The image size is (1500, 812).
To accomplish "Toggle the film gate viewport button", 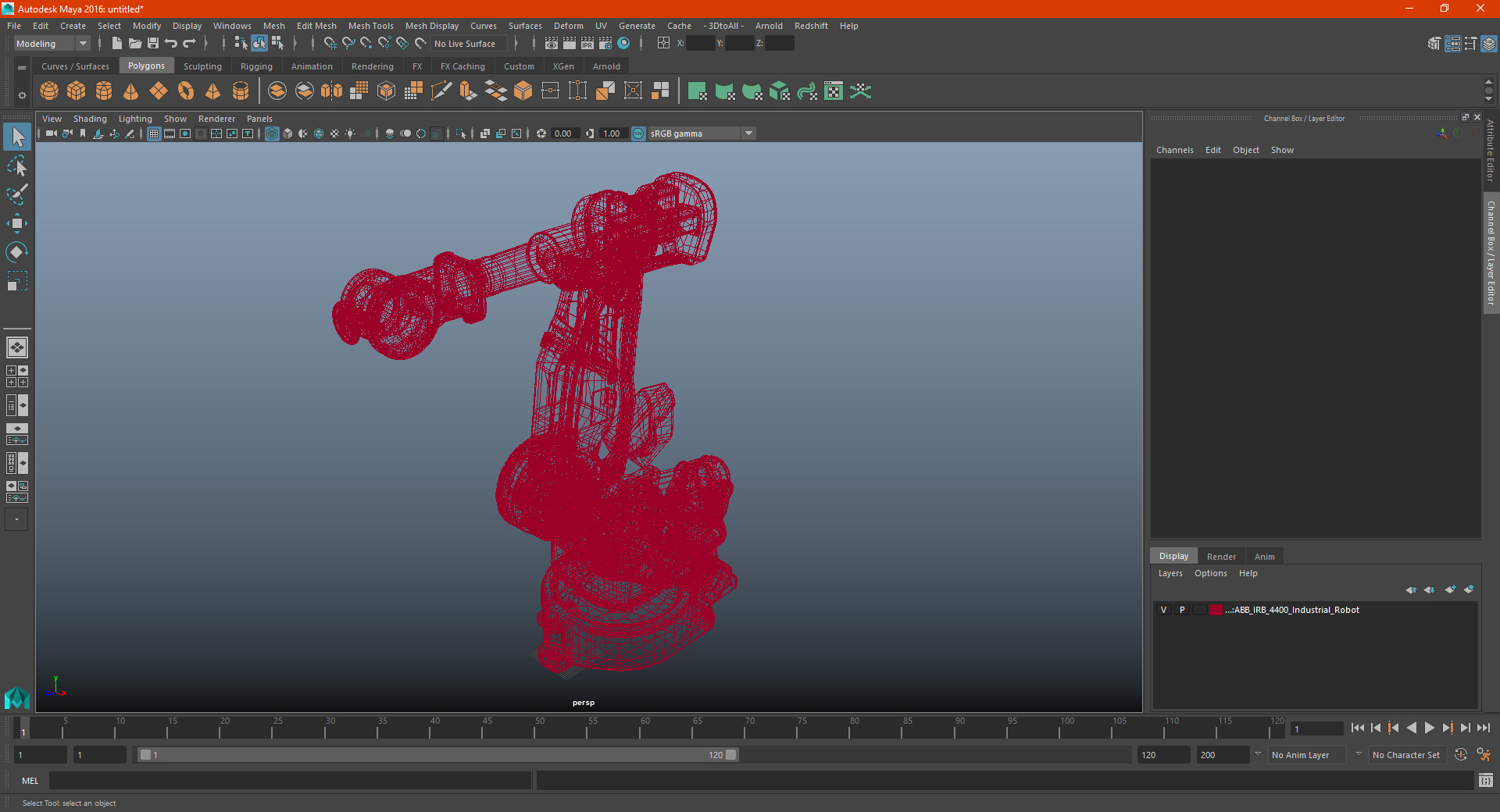I will 170,134.
